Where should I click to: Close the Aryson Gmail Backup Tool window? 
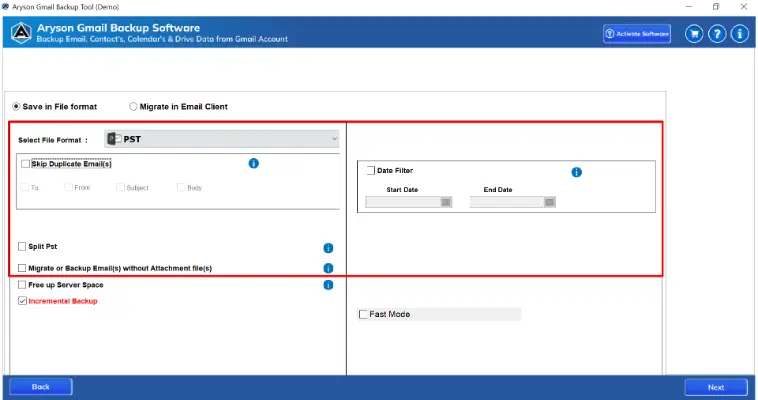[x=744, y=7]
